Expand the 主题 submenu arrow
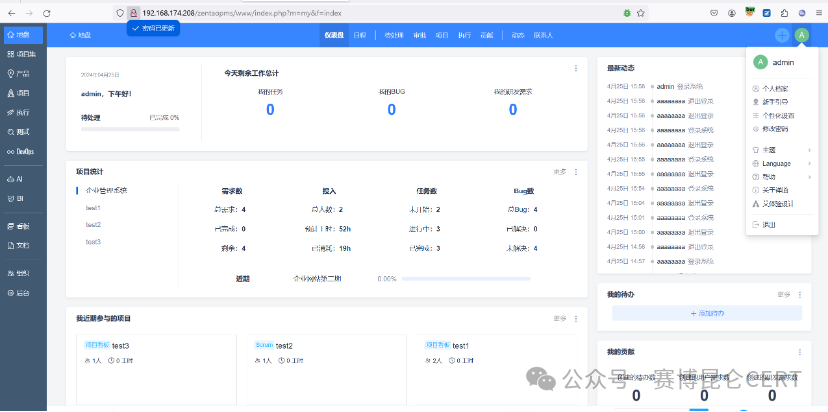 click(x=809, y=150)
